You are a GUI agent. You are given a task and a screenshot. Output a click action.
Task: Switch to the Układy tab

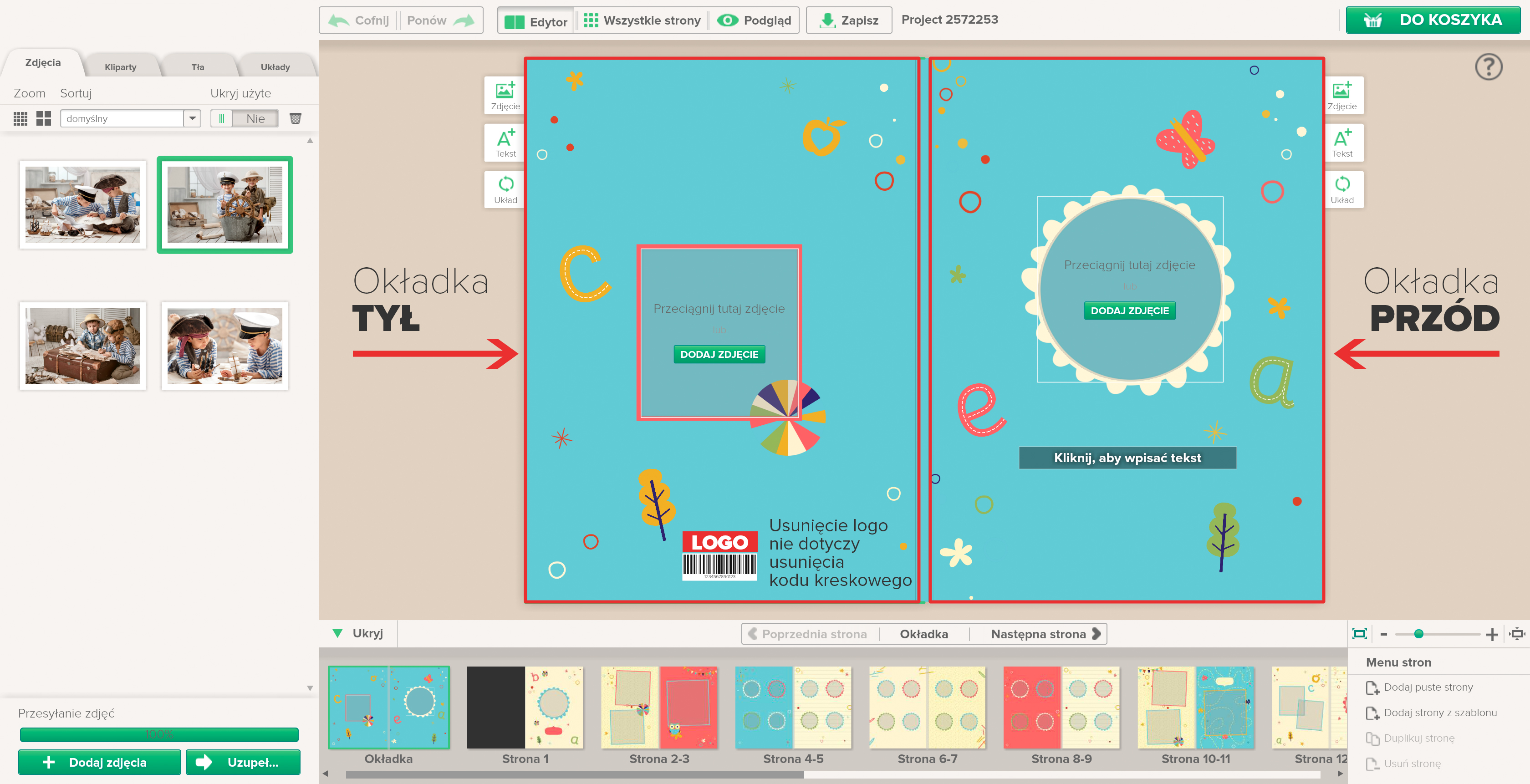tap(275, 67)
